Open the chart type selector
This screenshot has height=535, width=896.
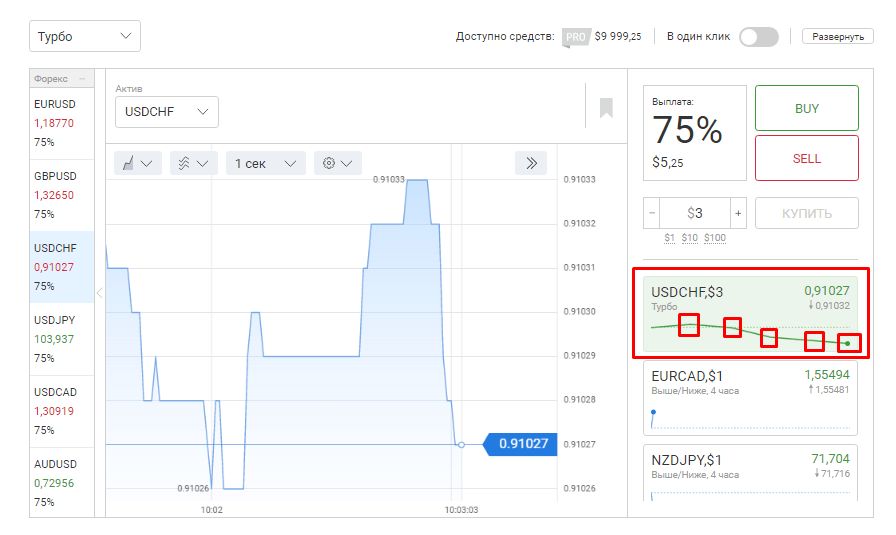coord(138,163)
